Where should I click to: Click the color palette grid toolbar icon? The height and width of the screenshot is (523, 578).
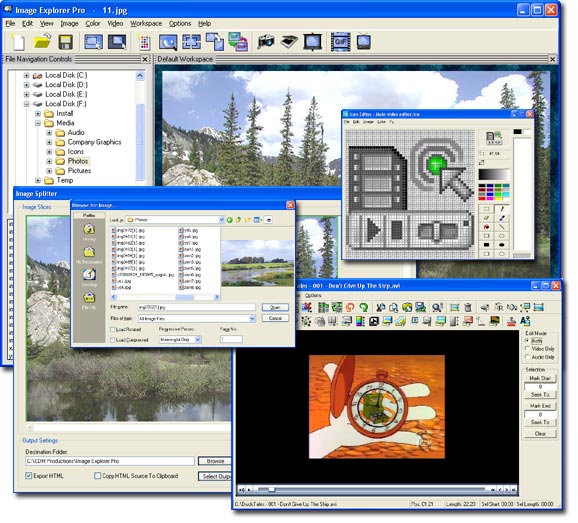(x=145, y=42)
